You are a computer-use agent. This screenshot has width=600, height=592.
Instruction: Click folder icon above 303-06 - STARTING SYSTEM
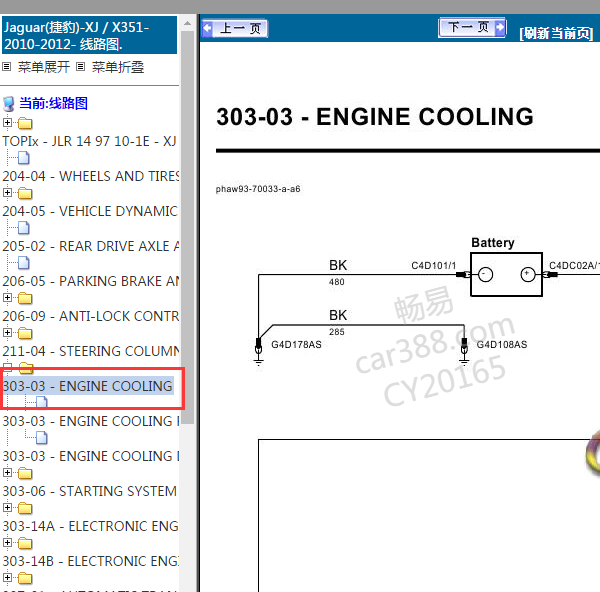[25, 473]
